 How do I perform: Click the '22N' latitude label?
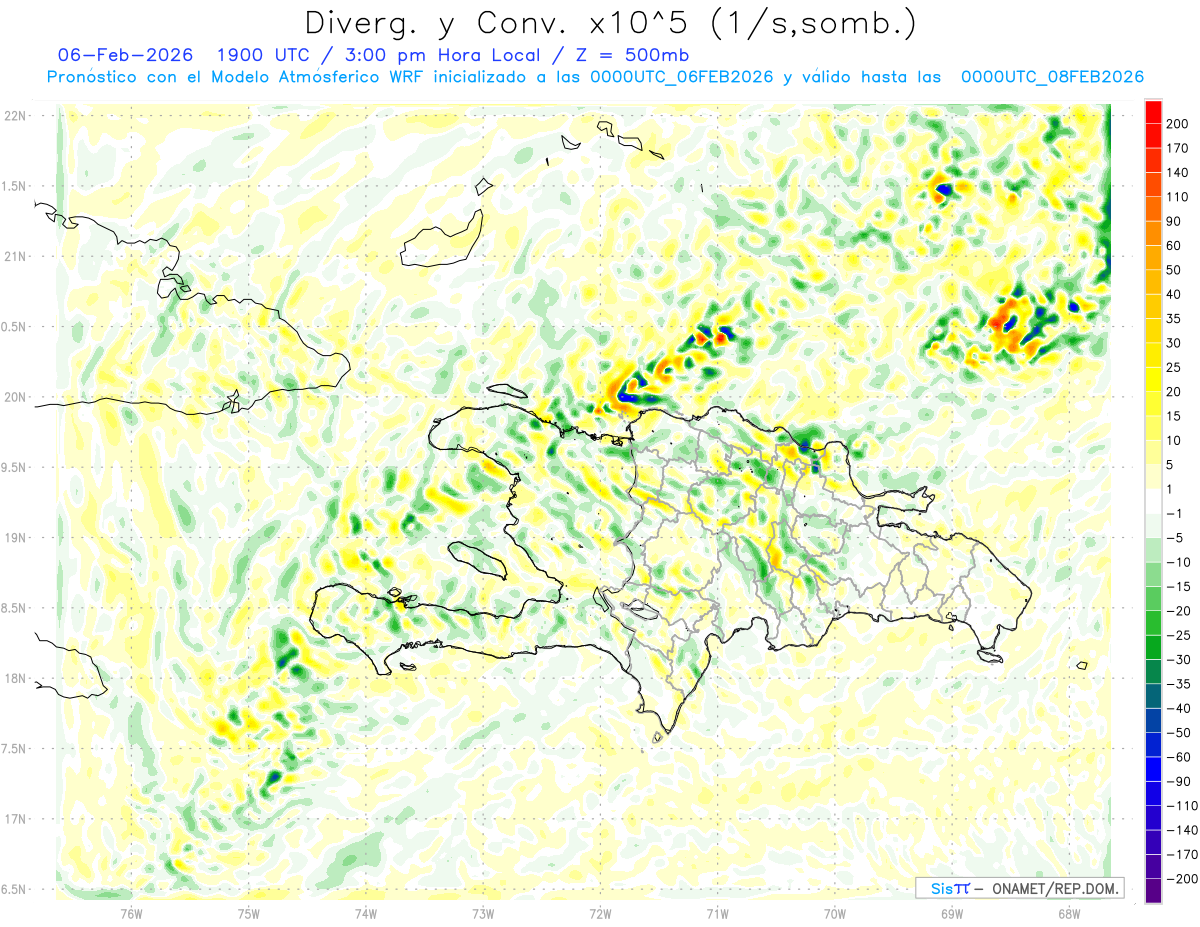pyautogui.click(x=15, y=116)
